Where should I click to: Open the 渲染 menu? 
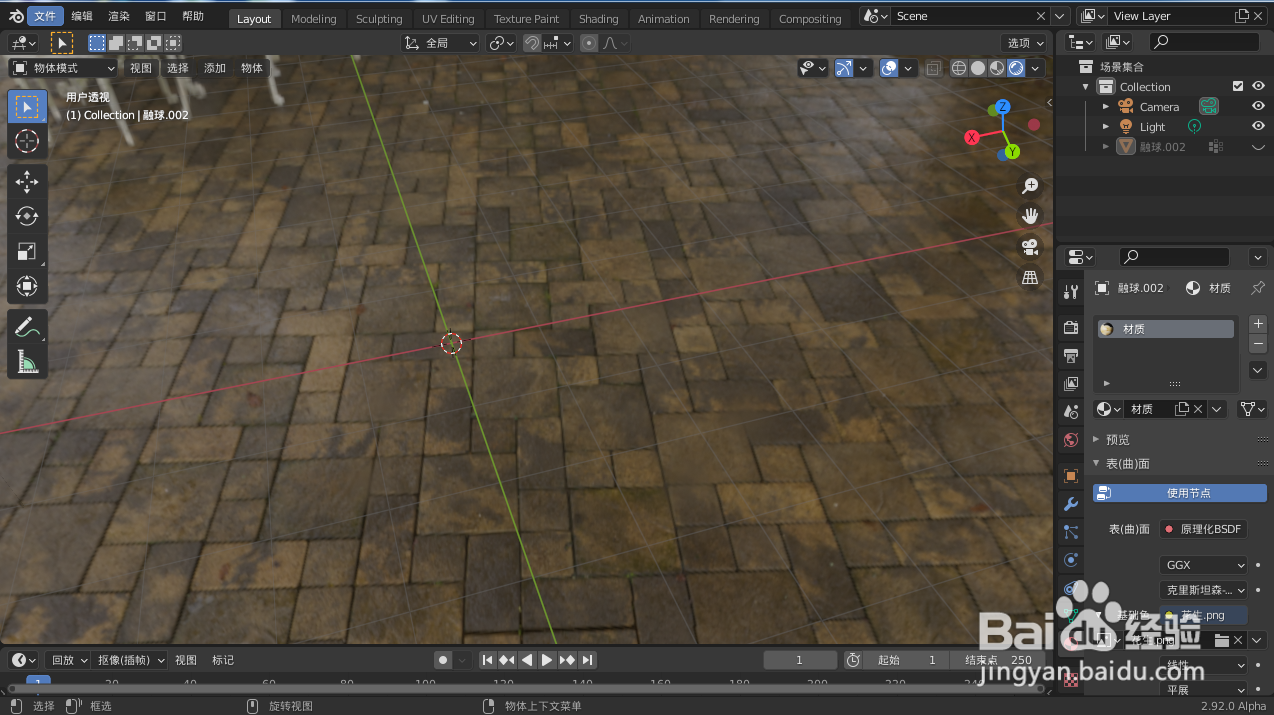pos(117,15)
